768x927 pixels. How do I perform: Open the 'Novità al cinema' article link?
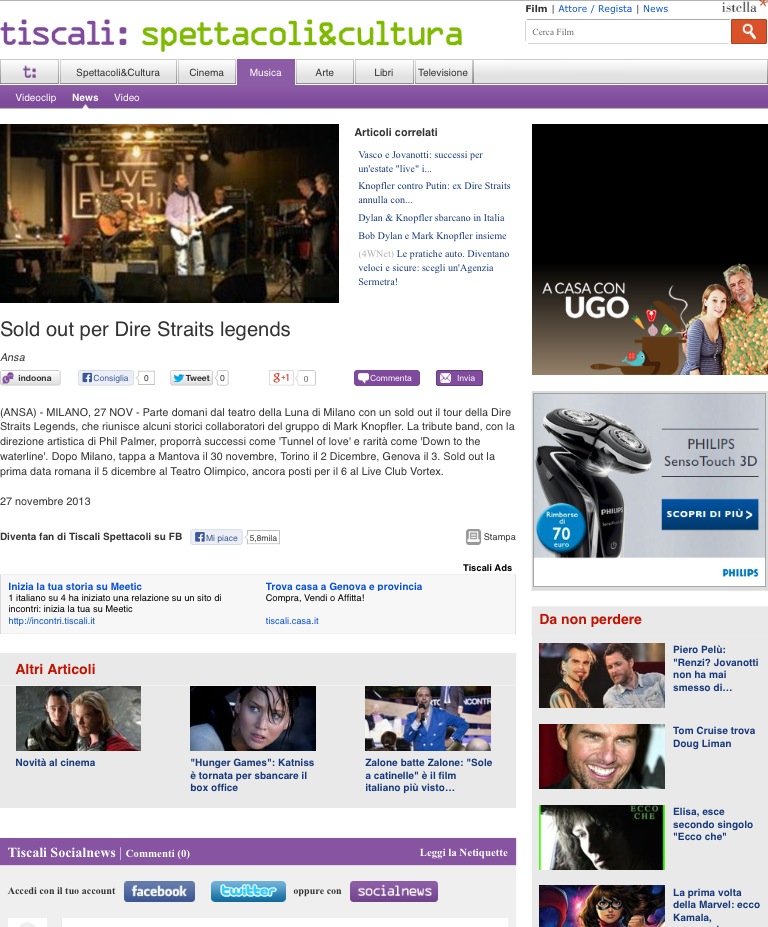click(x=55, y=763)
